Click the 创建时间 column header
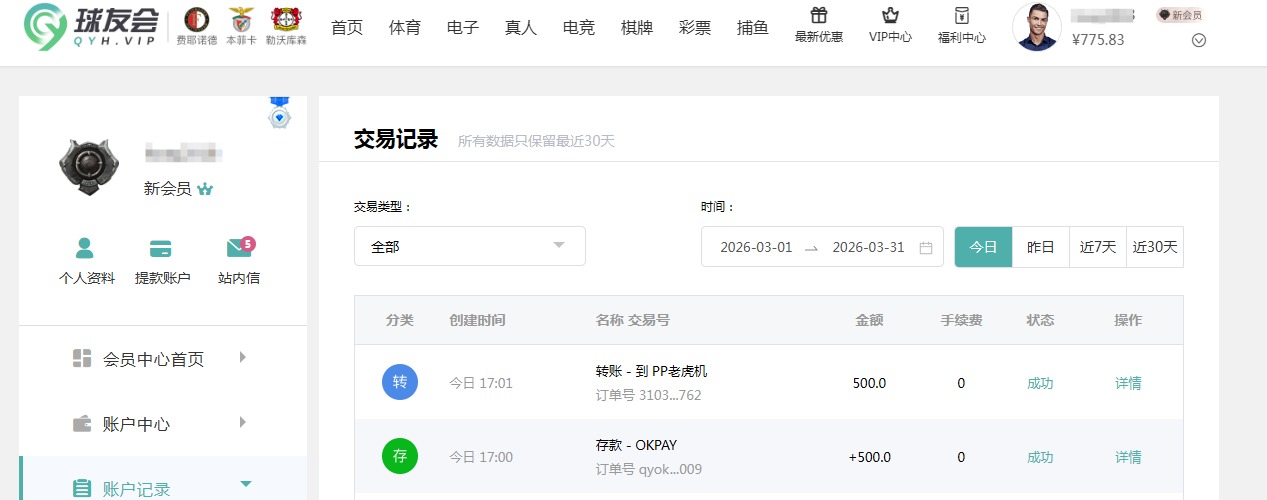This screenshot has width=1267, height=500. click(x=477, y=320)
